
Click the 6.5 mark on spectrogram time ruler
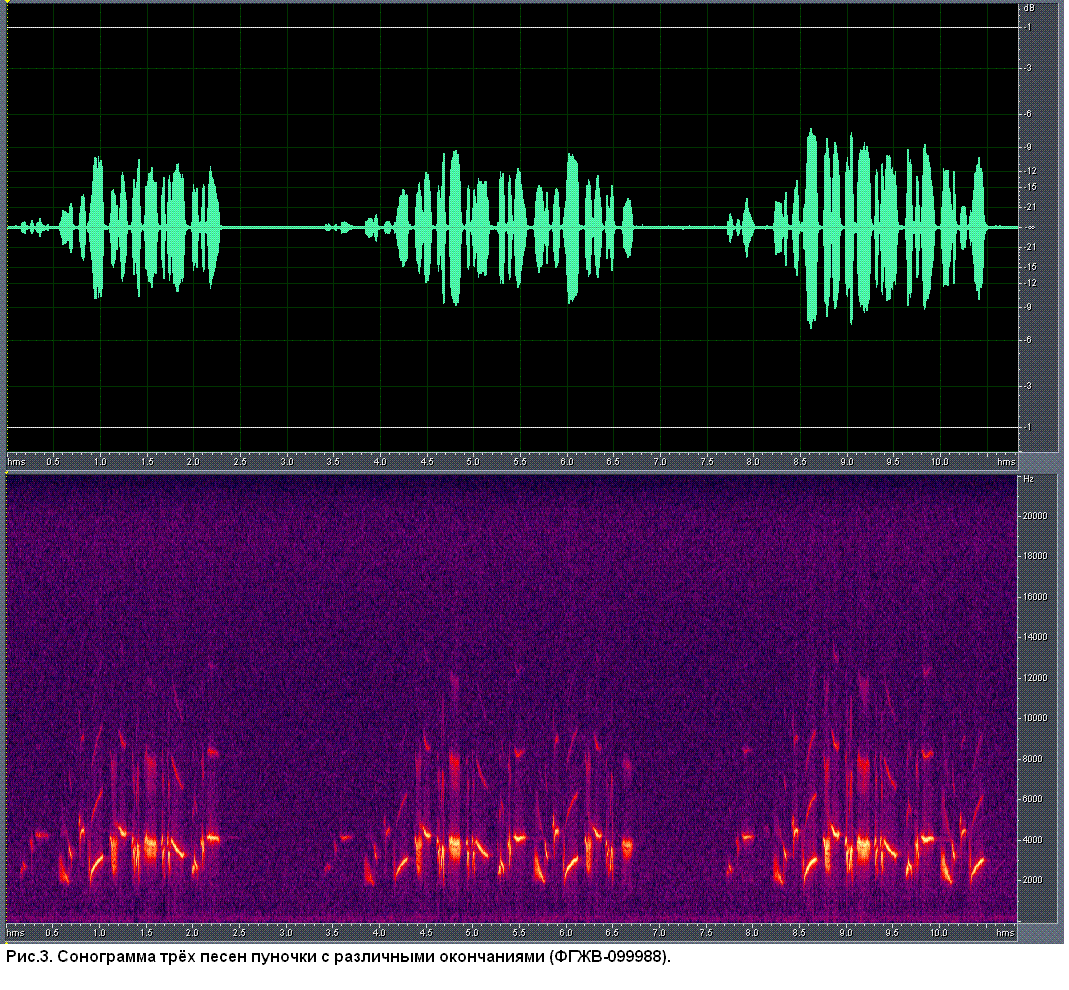[612, 935]
